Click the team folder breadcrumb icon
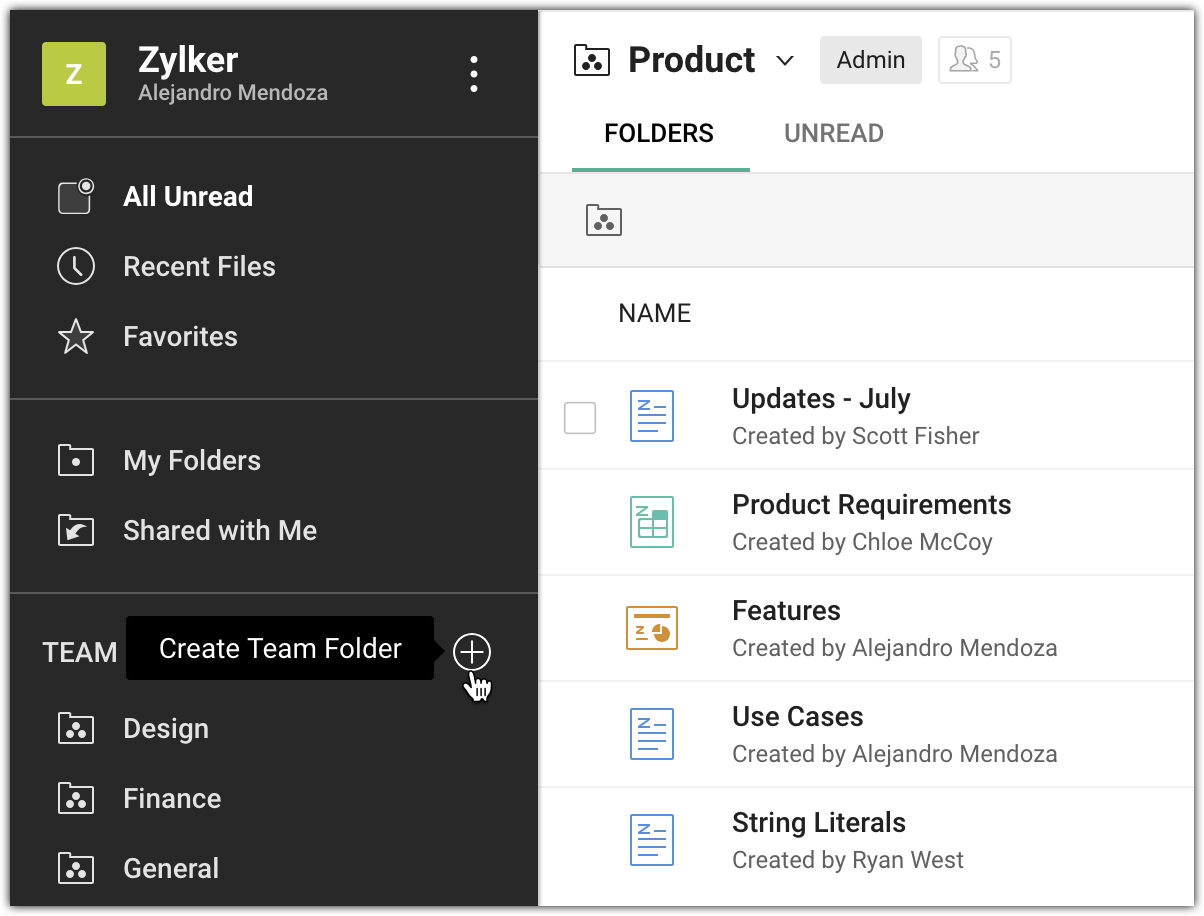 pos(604,220)
